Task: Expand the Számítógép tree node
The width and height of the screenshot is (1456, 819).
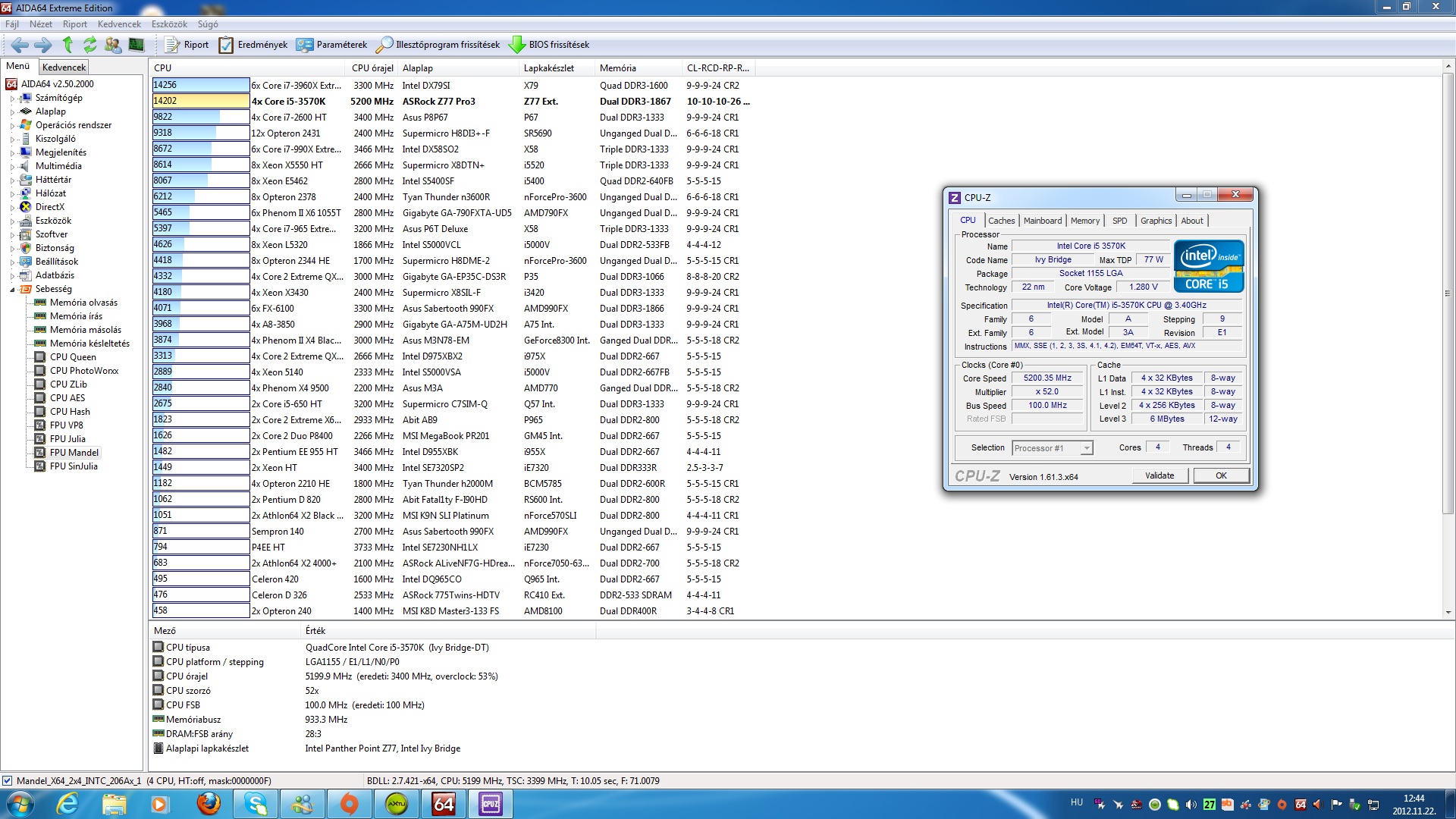Action: (x=12, y=99)
